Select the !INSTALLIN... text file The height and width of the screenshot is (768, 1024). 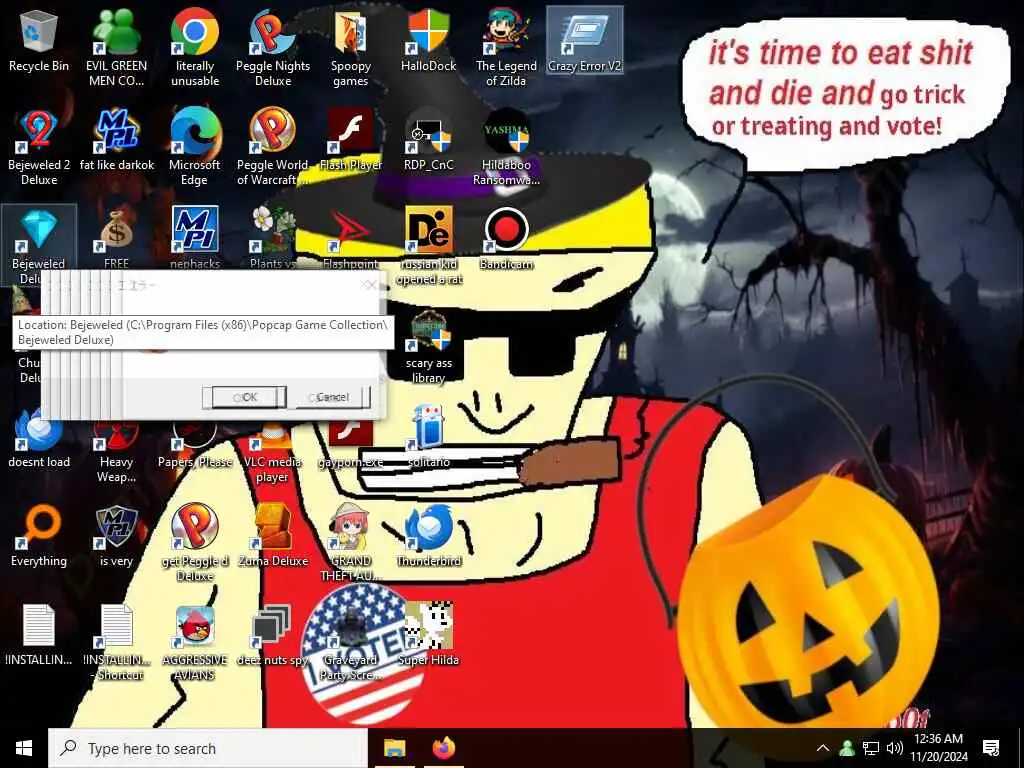tap(39, 636)
